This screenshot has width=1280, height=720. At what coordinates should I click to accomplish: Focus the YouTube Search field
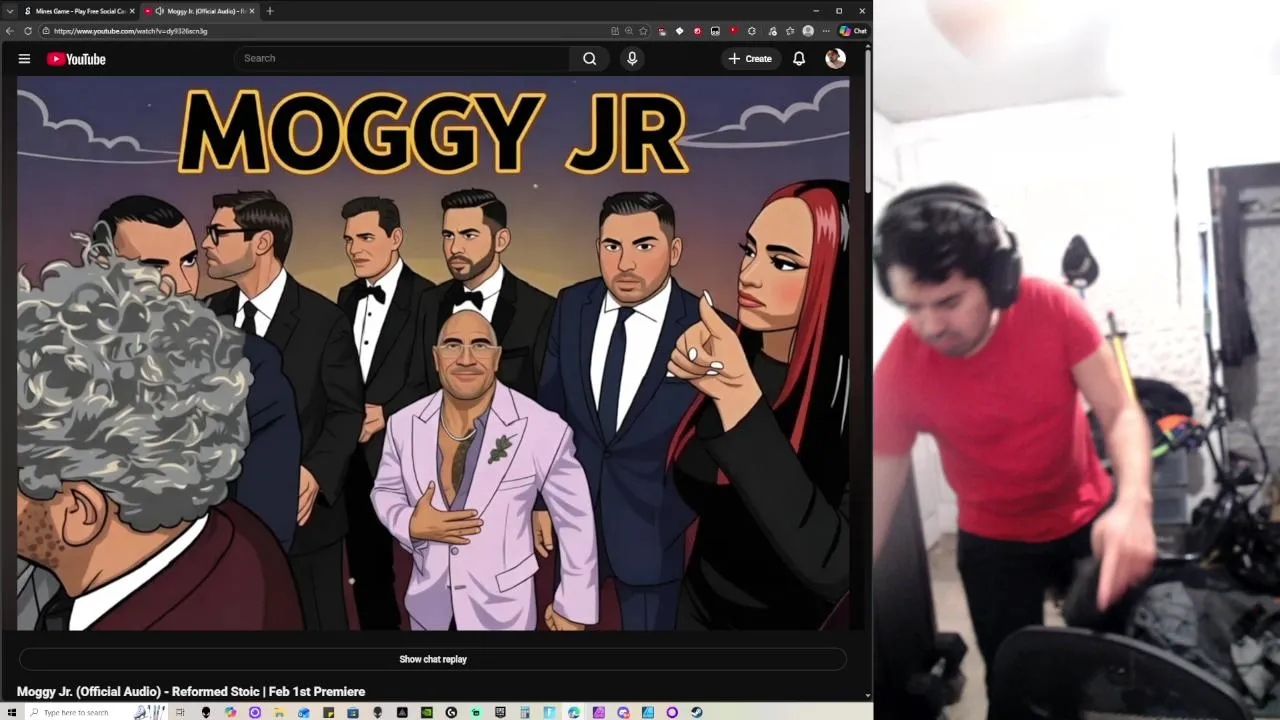click(402, 58)
